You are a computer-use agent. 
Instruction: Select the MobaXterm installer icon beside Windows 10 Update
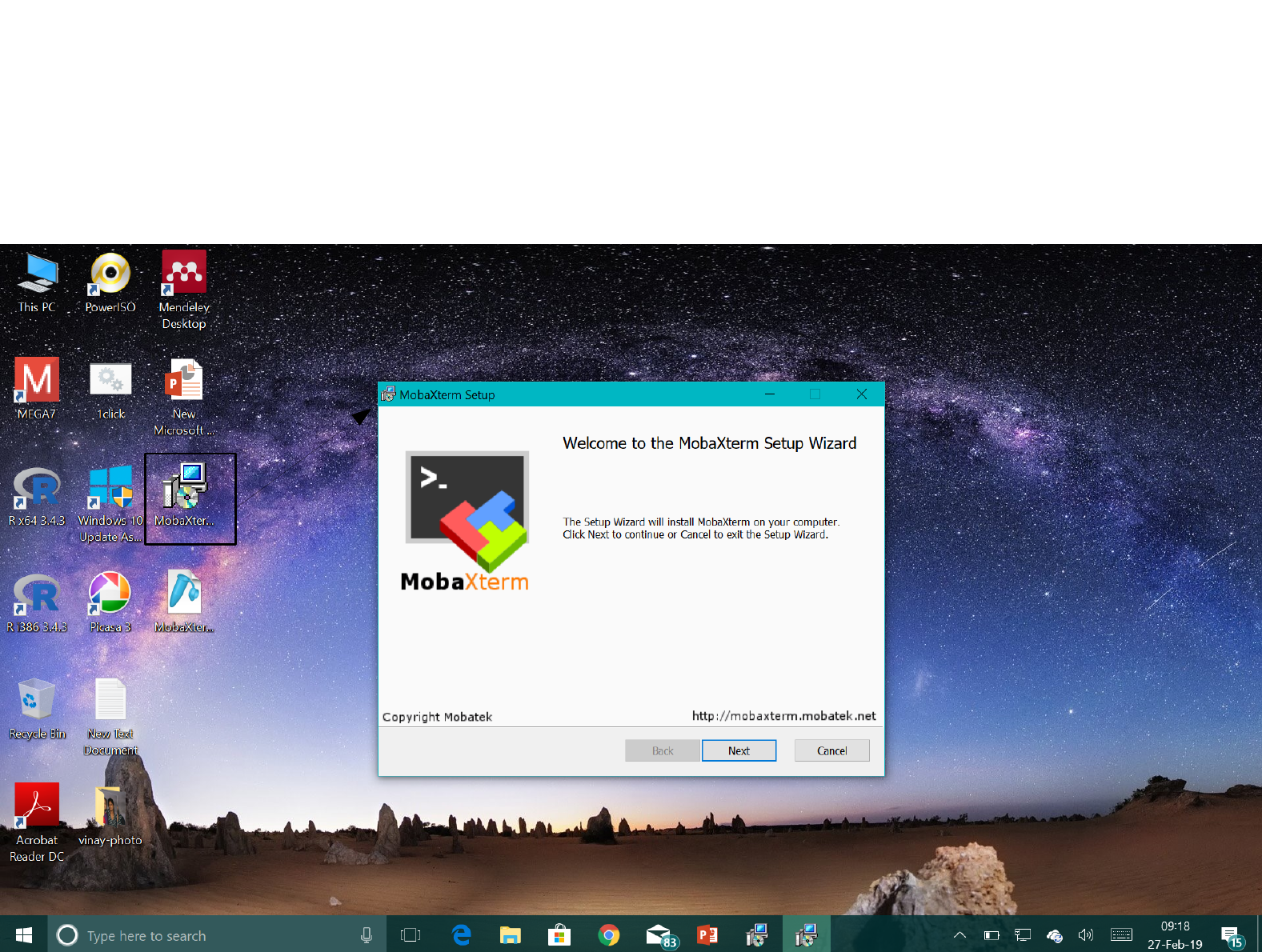click(185, 496)
